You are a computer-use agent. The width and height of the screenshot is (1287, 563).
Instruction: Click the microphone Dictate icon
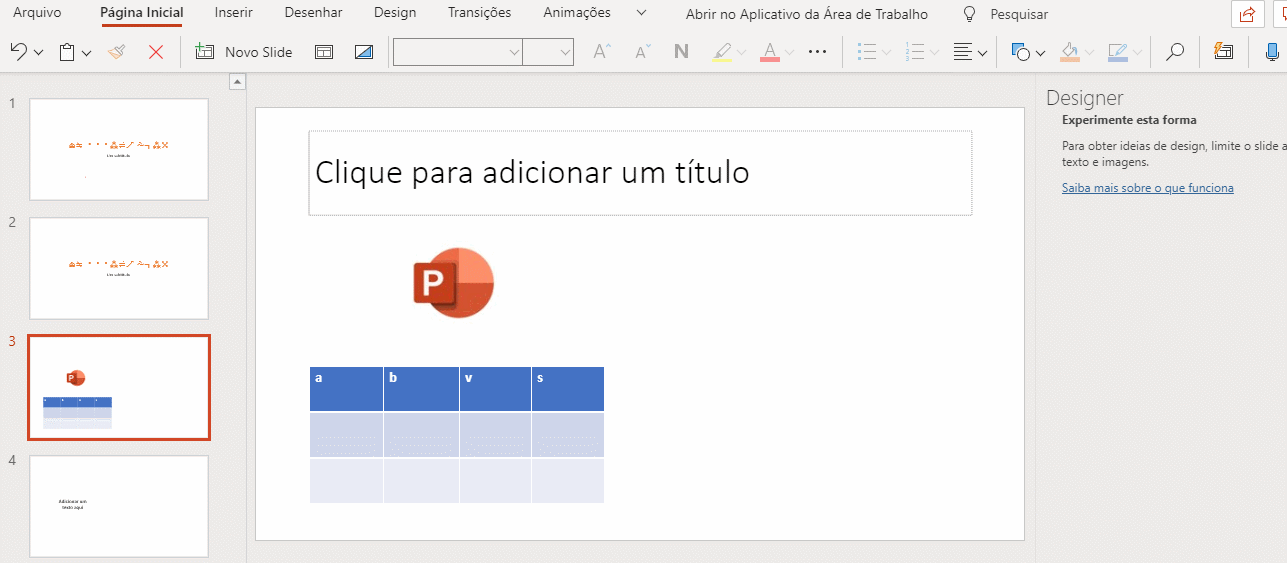tap(1272, 52)
